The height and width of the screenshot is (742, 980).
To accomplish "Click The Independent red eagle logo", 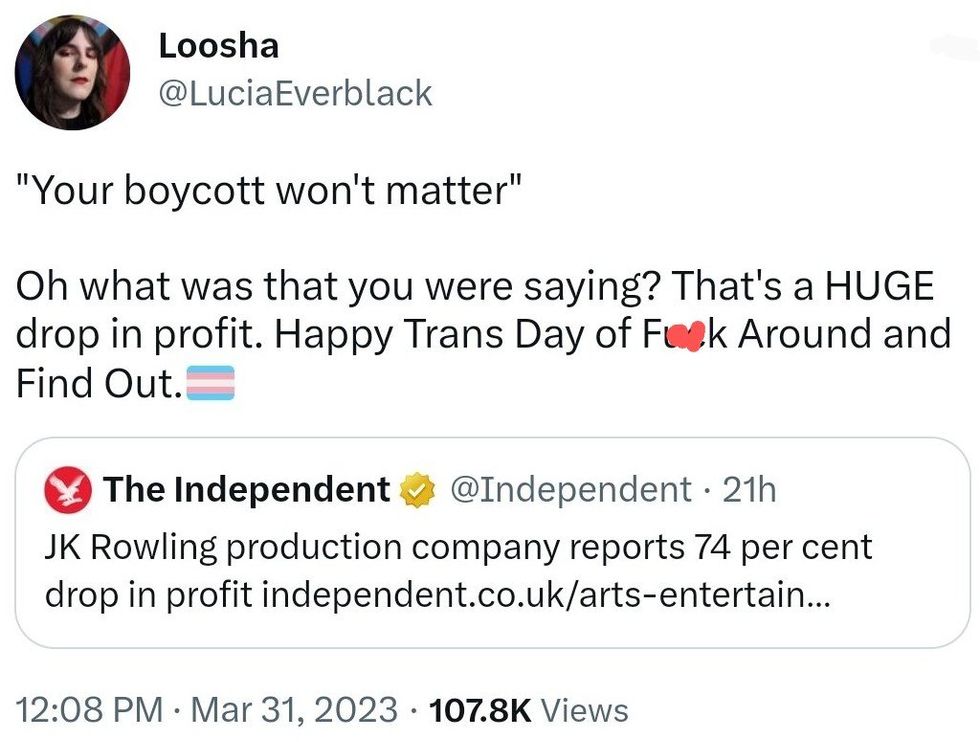I will click(69, 489).
